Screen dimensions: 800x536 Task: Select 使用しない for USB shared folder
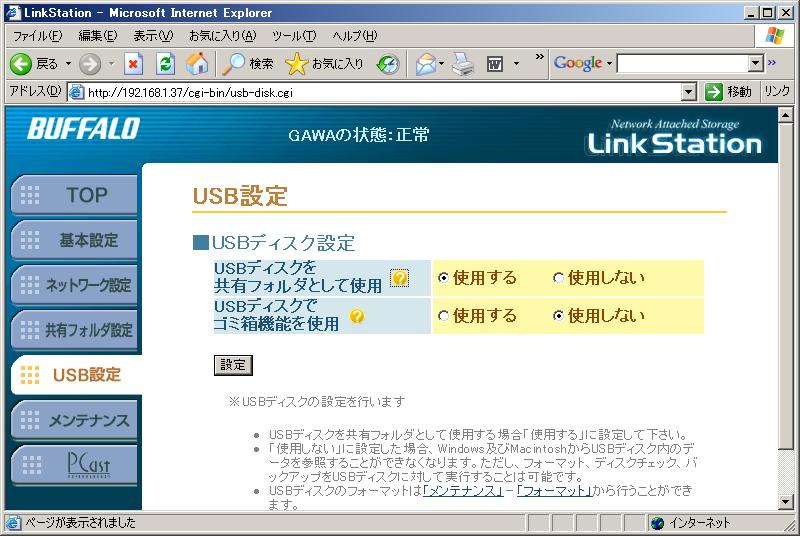[559, 278]
